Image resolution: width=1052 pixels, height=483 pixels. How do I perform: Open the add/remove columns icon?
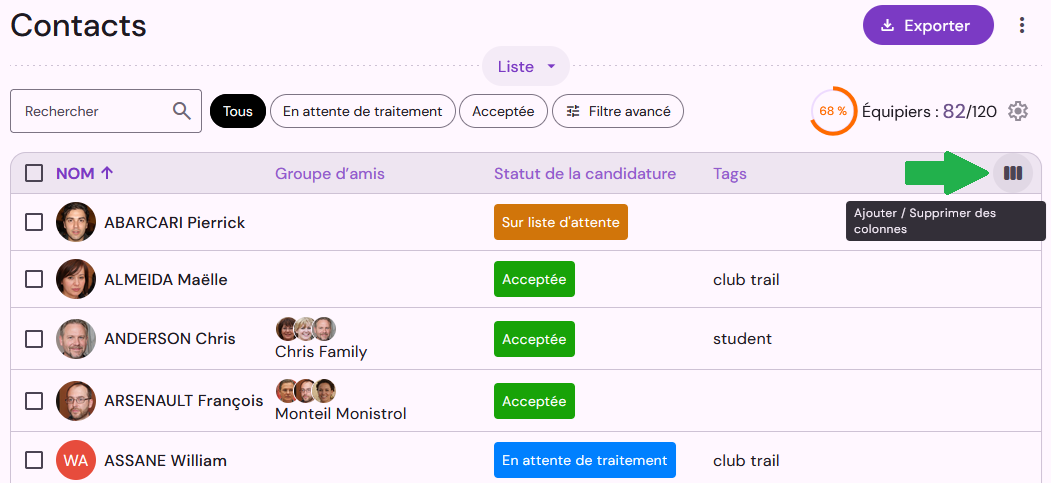(1012, 173)
